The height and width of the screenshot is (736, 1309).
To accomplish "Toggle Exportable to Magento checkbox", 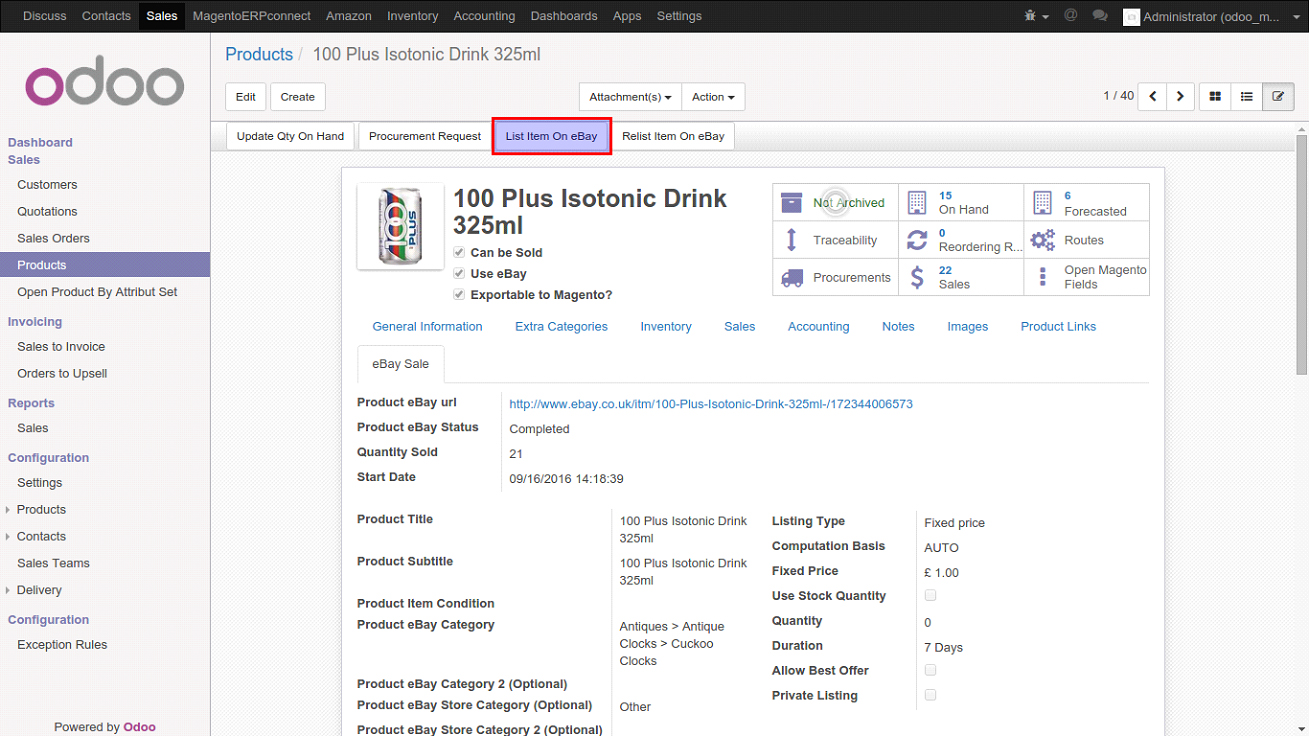I will tap(459, 295).
